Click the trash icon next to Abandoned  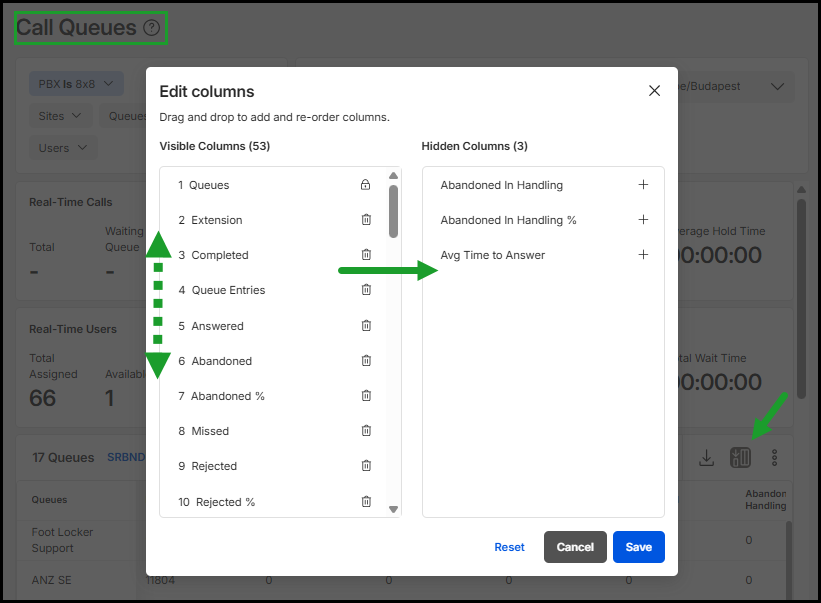click(366, 361)
